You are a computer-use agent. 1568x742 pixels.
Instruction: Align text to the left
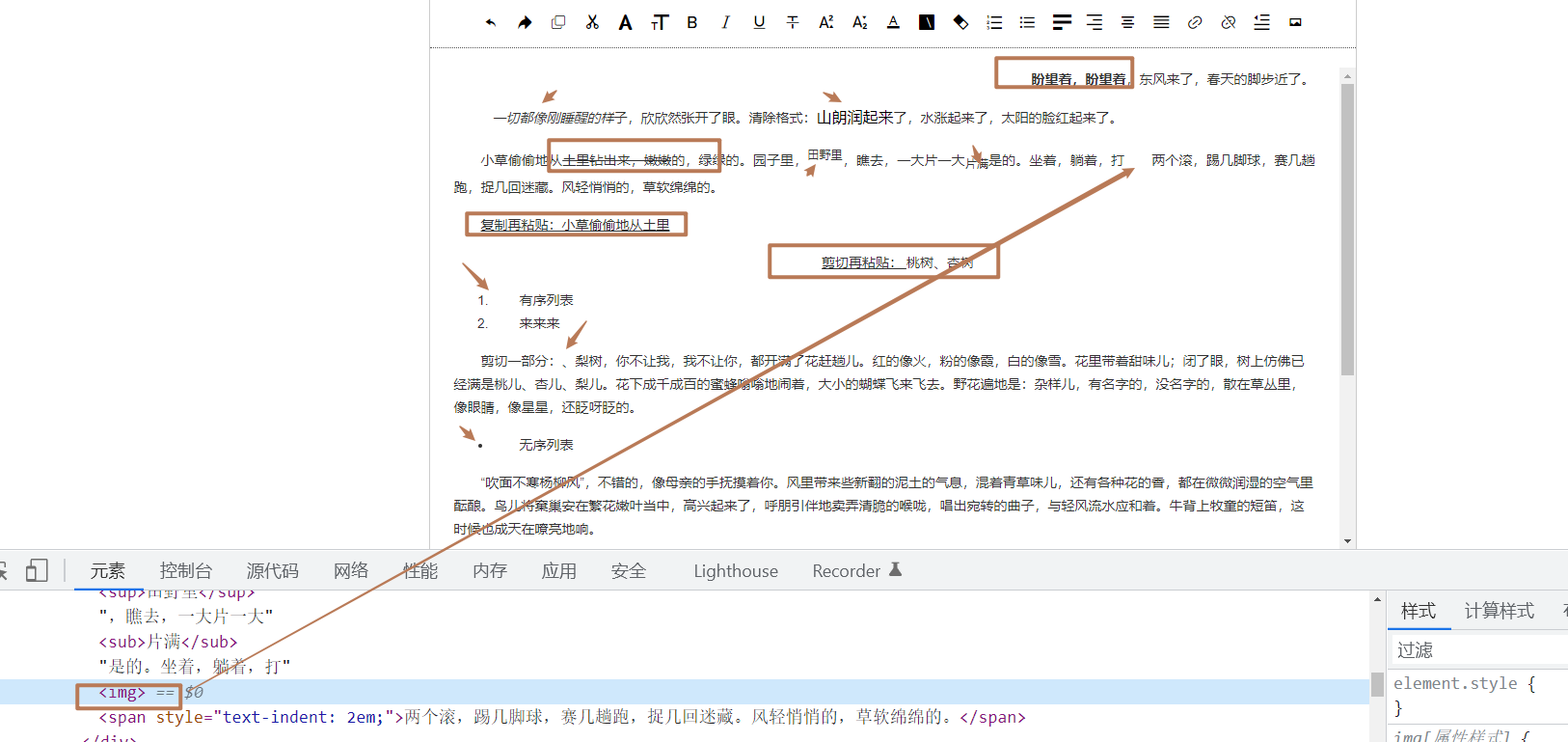coord(1062,22)
